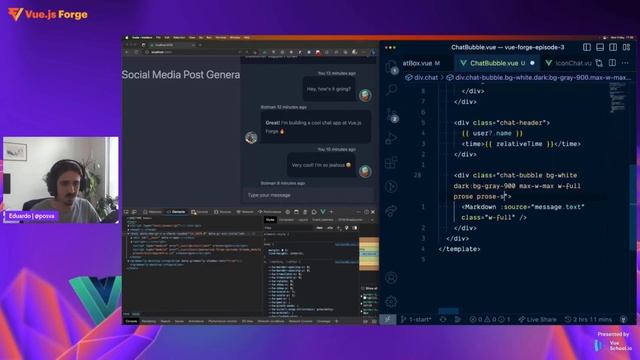Close the DevTools panel
The image size is (640, 360).
[x=373, y=212]
